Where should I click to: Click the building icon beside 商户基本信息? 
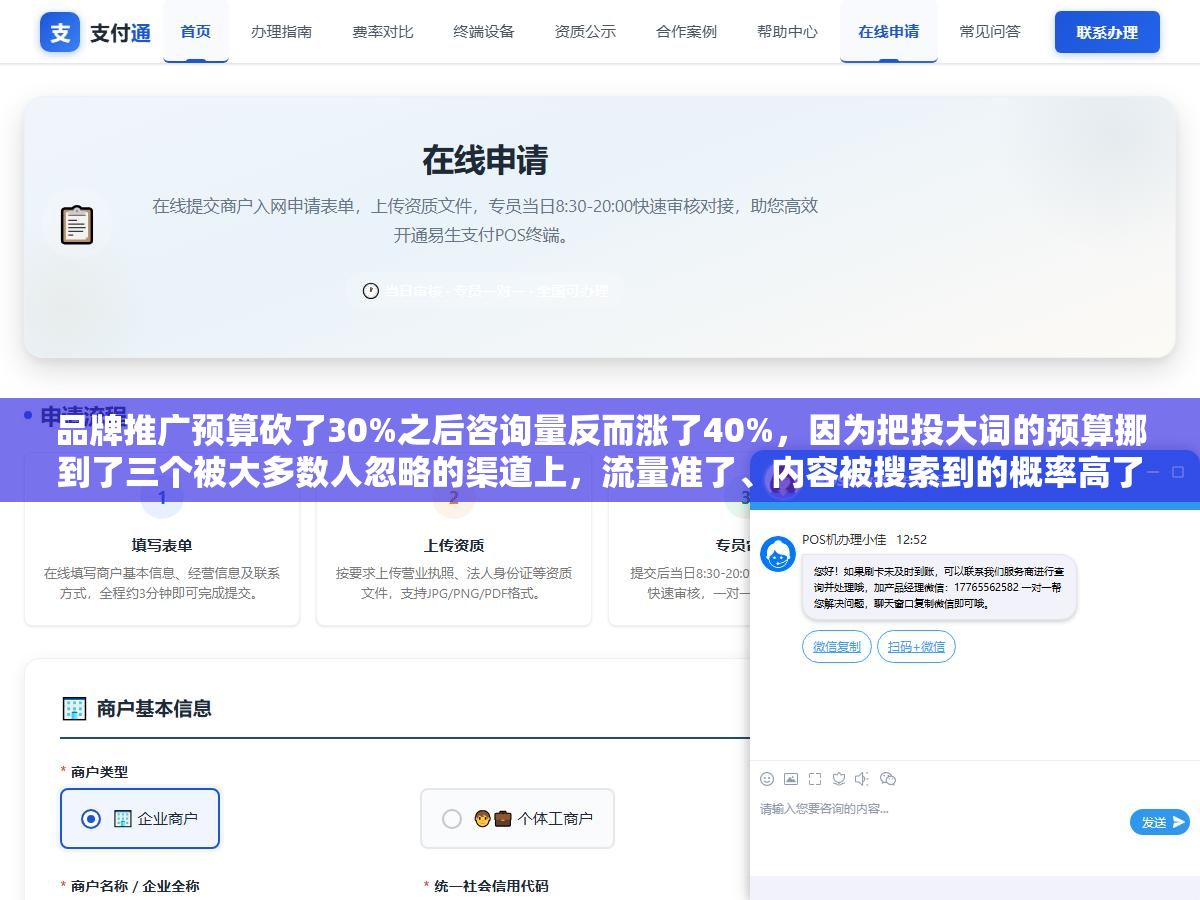point(74,709)
